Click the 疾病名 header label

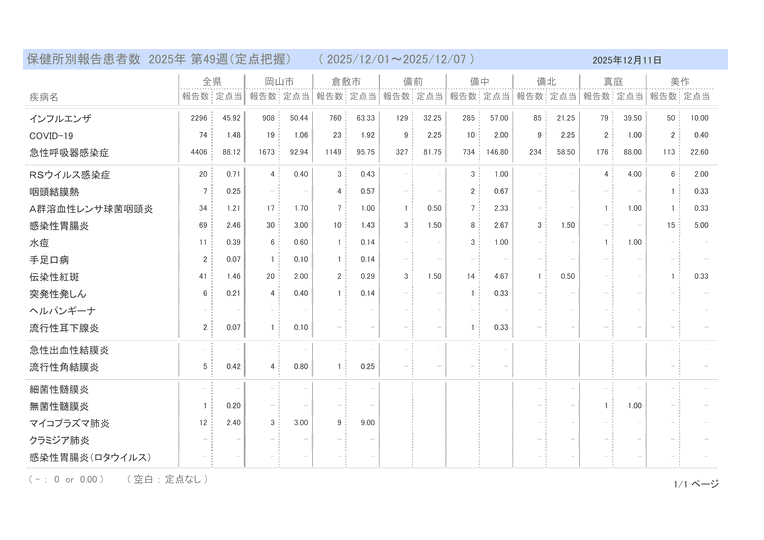[45, 97]
